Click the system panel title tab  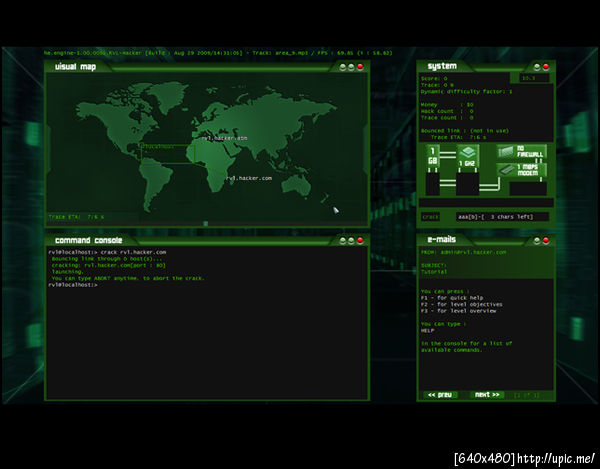coord(442,66)
